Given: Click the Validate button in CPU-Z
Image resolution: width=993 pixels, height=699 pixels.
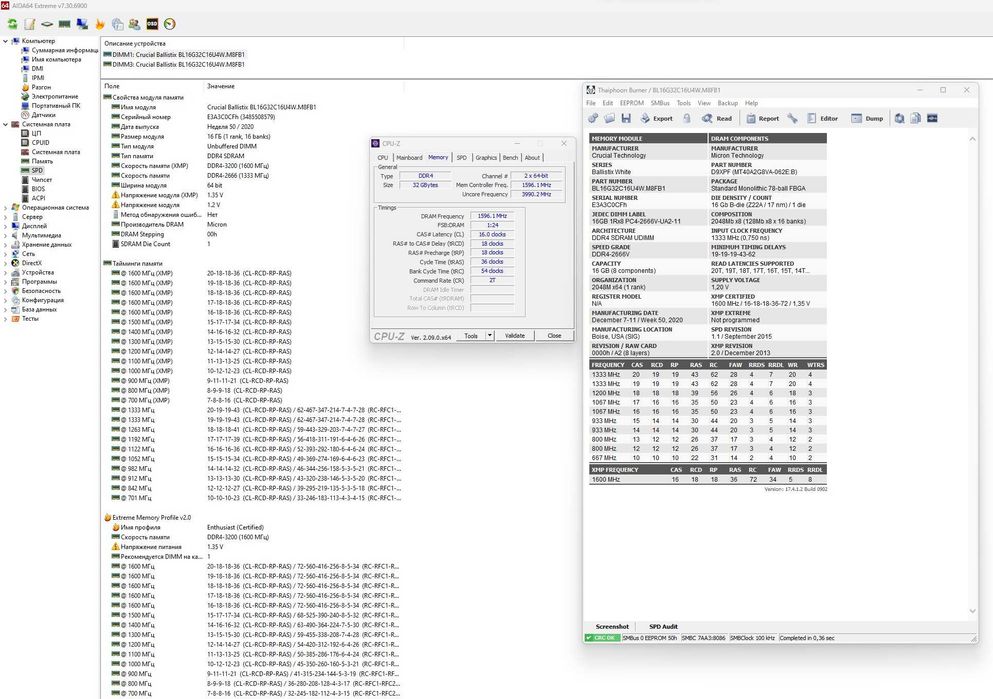Looking at the screenshot, I should click(514, 336).
